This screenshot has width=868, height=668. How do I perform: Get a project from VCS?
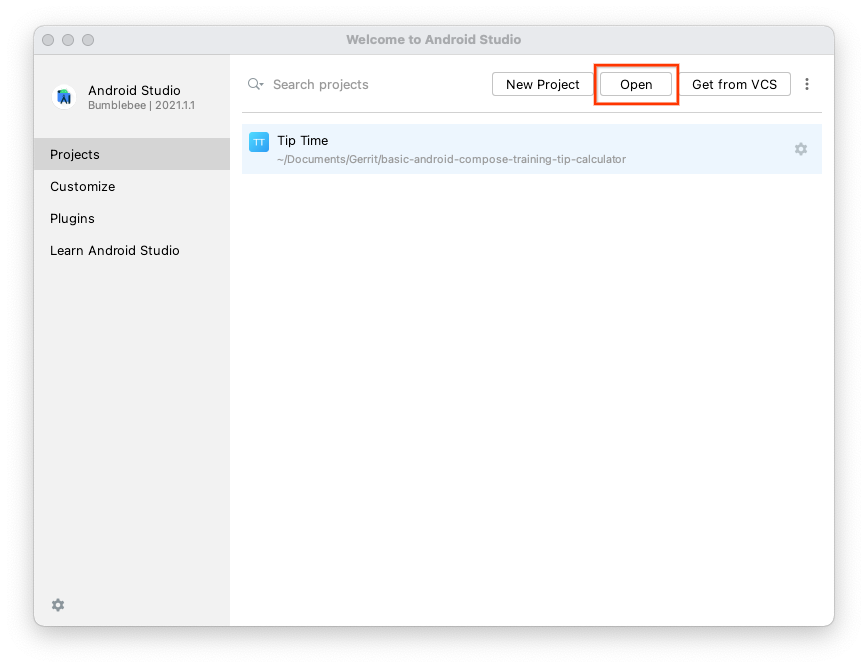click(735, 84)
